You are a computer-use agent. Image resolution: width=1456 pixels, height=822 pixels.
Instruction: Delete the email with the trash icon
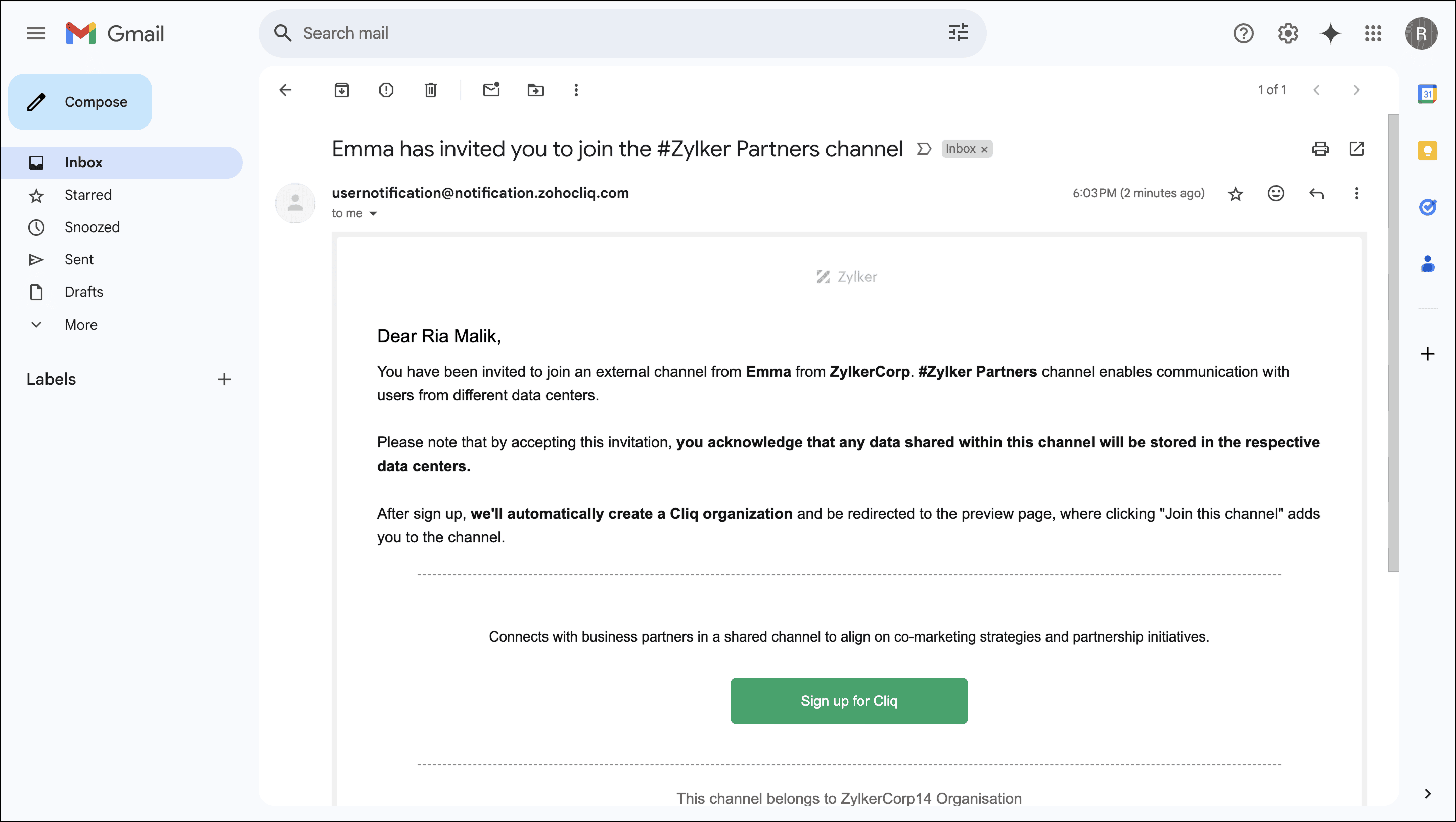click(x=431, y=90)
